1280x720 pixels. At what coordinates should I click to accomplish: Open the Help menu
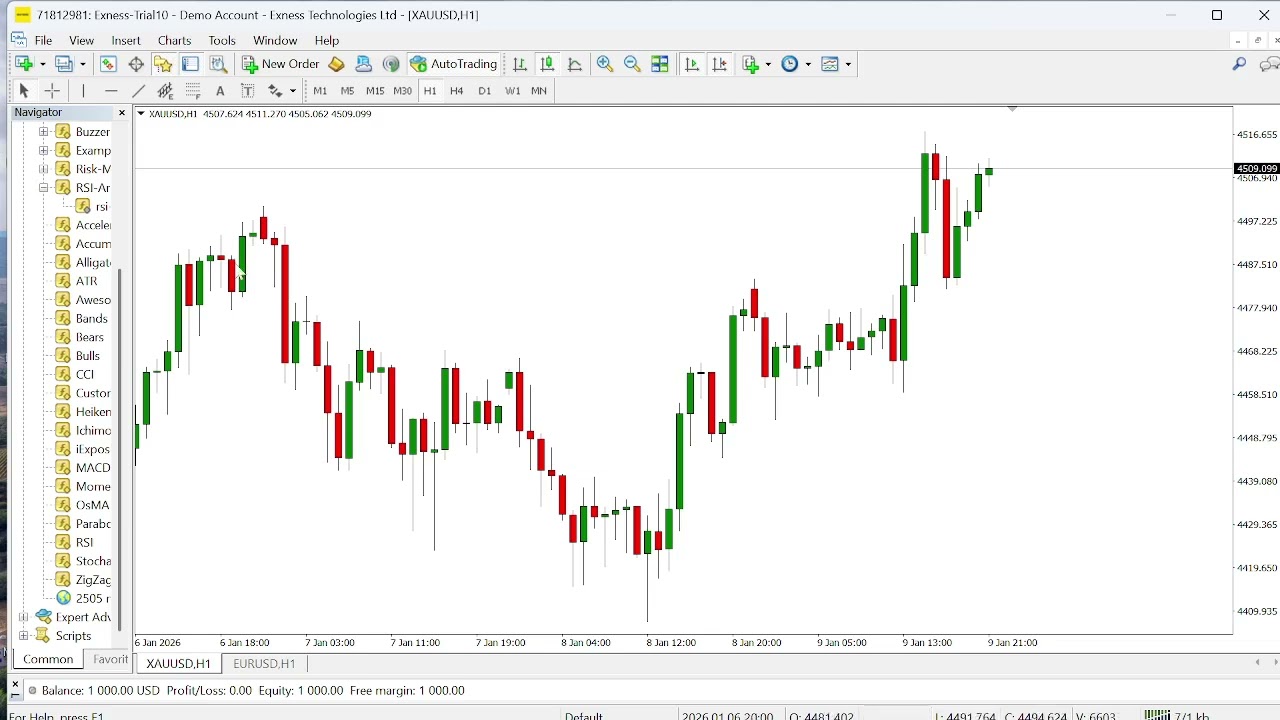point(327,40)
